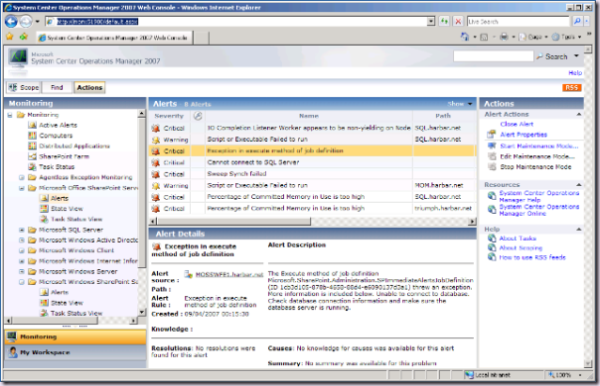Click the Search button in header
This screenshot has width=600, height=386.
pyautogui.click(x=552, y=57)
